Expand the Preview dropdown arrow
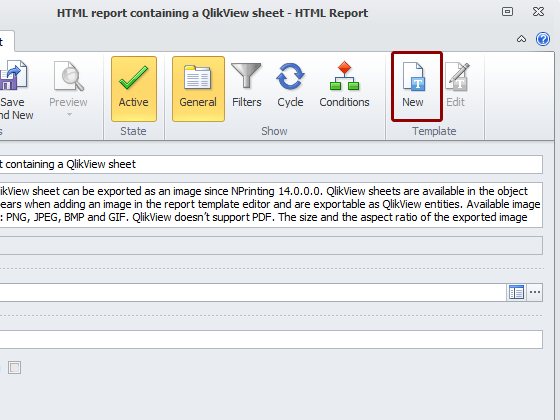 coord(69,115)
